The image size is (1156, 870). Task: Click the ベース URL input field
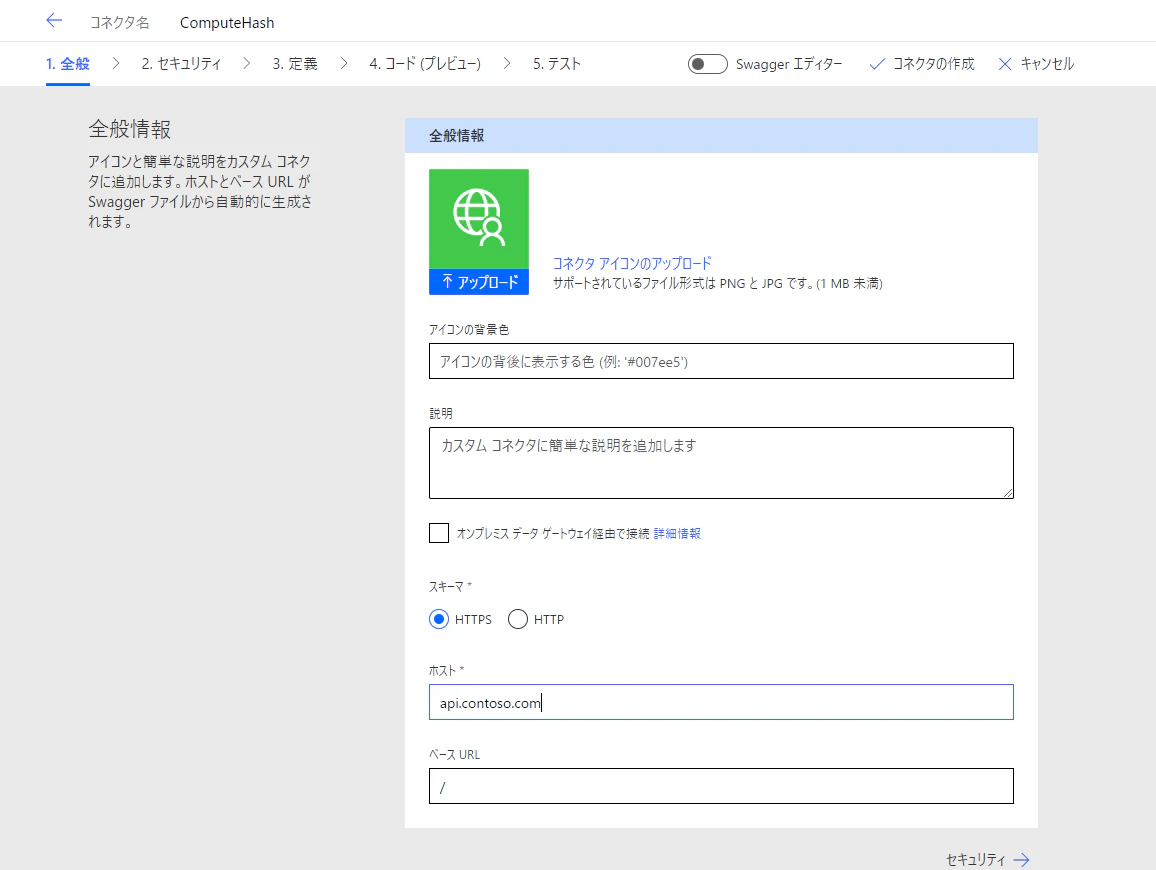pos(721,786)
